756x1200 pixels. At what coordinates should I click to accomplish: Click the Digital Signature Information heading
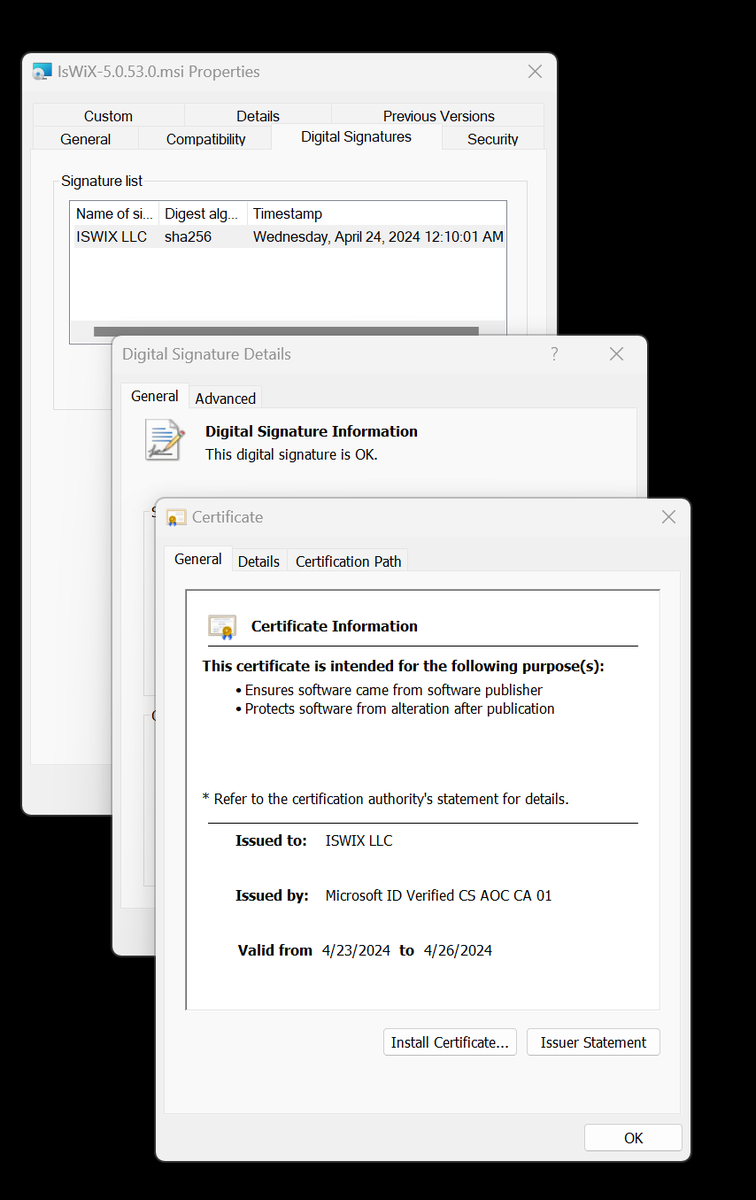coord(311,431)
